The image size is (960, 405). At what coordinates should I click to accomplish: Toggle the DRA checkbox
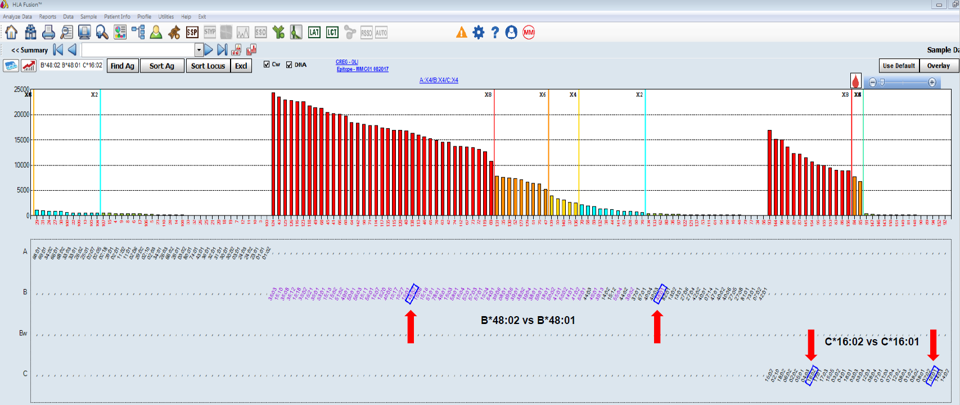click(289, 65)
